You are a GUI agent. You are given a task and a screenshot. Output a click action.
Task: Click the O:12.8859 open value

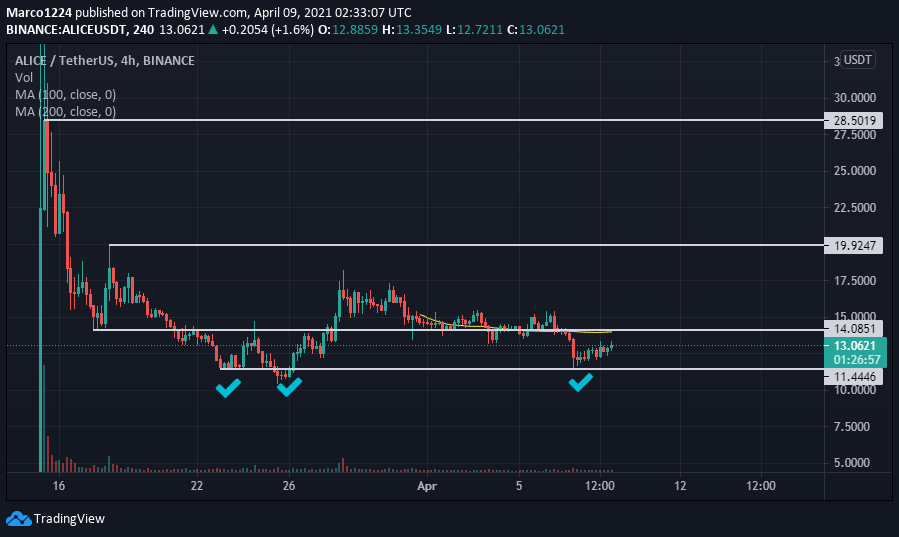347,29
